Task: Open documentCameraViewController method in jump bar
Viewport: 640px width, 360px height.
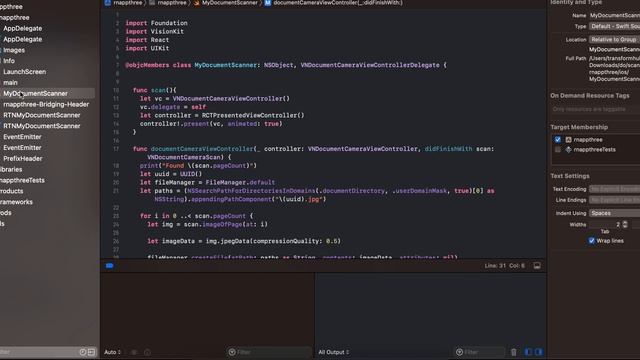Action: pyautogui.click(x=338, y=2)
